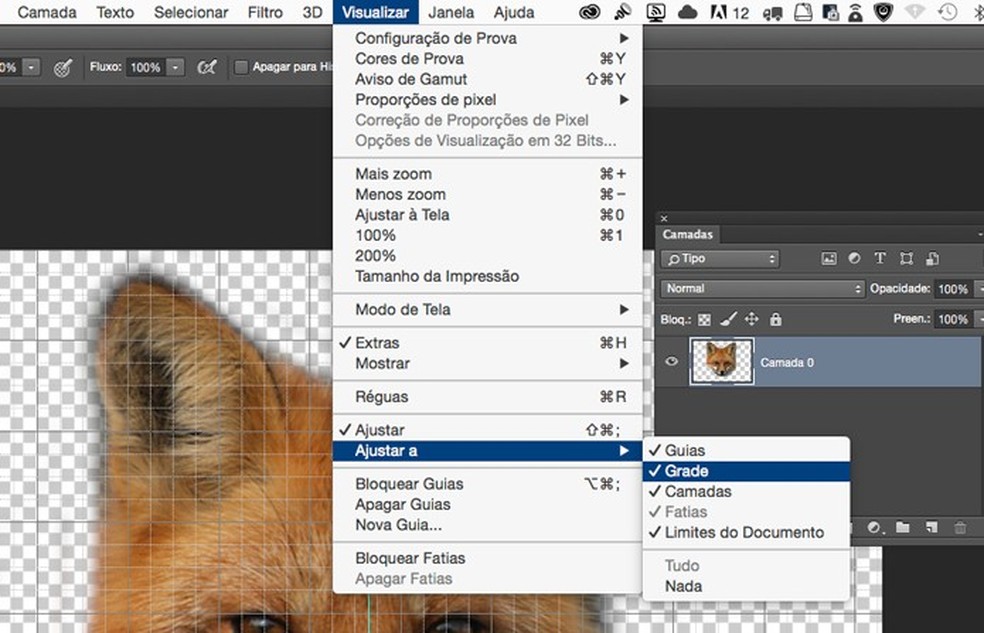Open the 3D menu
This screenshot has height=633, width=984.
pos(312,12)
